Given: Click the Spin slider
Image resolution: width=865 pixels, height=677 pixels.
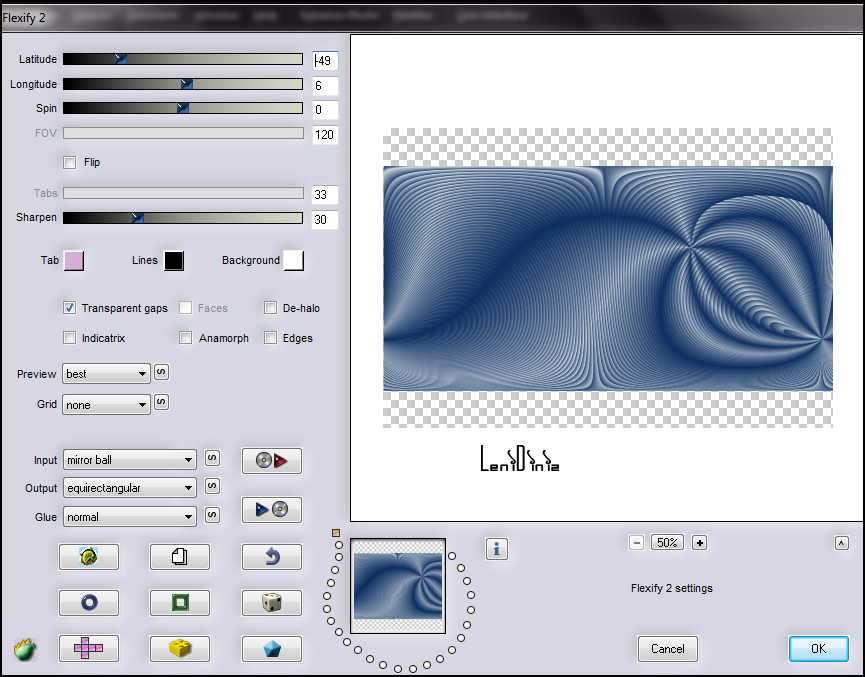Looking at the screenshot, I should (x=183, y=108).
